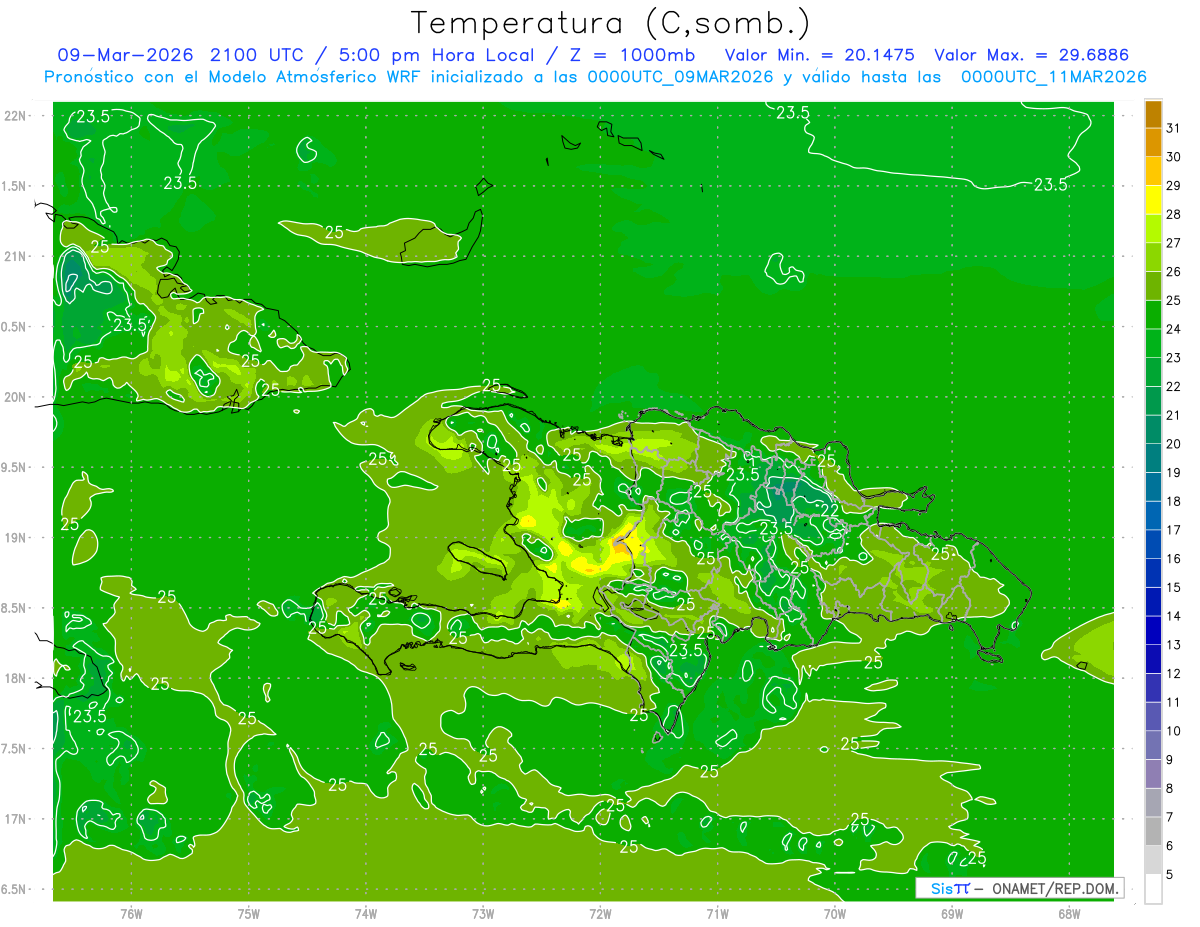Viewport: 1200px width, 927px height.
Task: Click the legend value '11'
Action: pos(1173,702)
